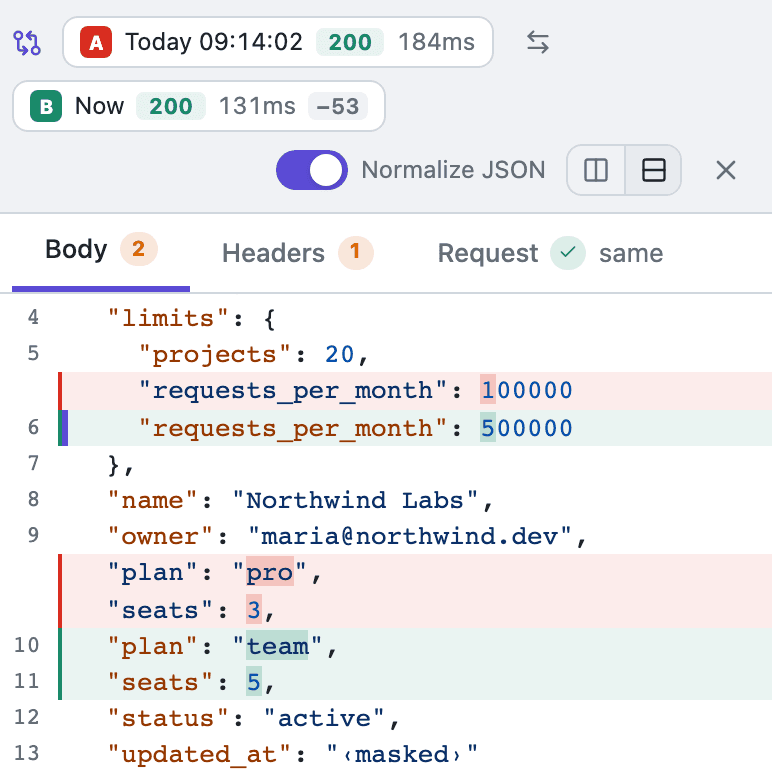Viewport: 772px width, 782px height.
Task: Click the compare/diff icon at top left
Action: coord(27,42)
